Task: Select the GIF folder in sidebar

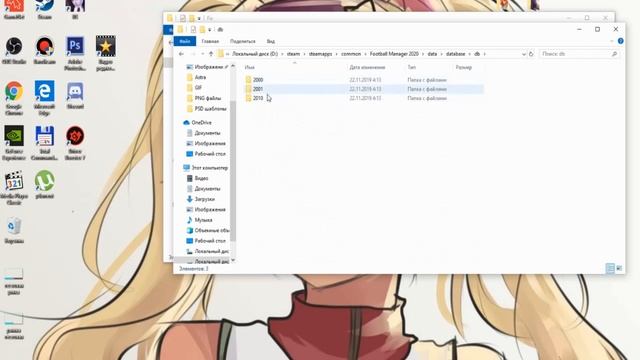Action: [194, 88]
